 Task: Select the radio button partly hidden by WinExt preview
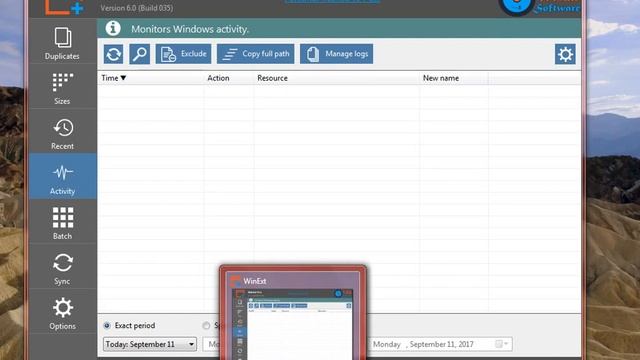pos(206,325)
